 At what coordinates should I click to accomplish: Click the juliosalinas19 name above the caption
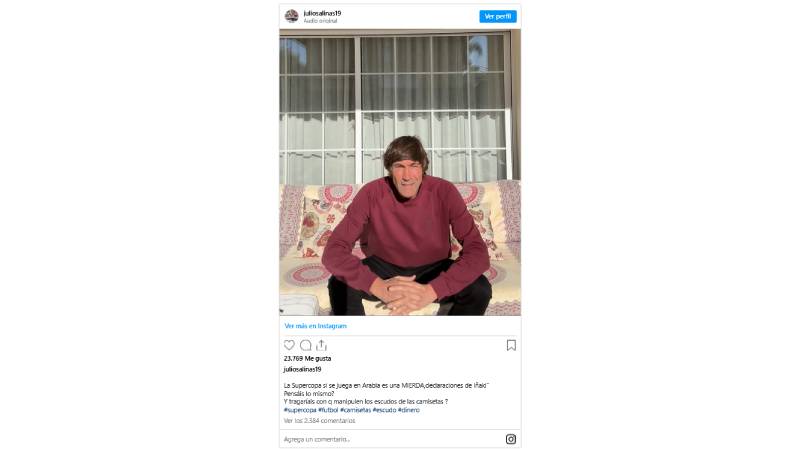303,369
